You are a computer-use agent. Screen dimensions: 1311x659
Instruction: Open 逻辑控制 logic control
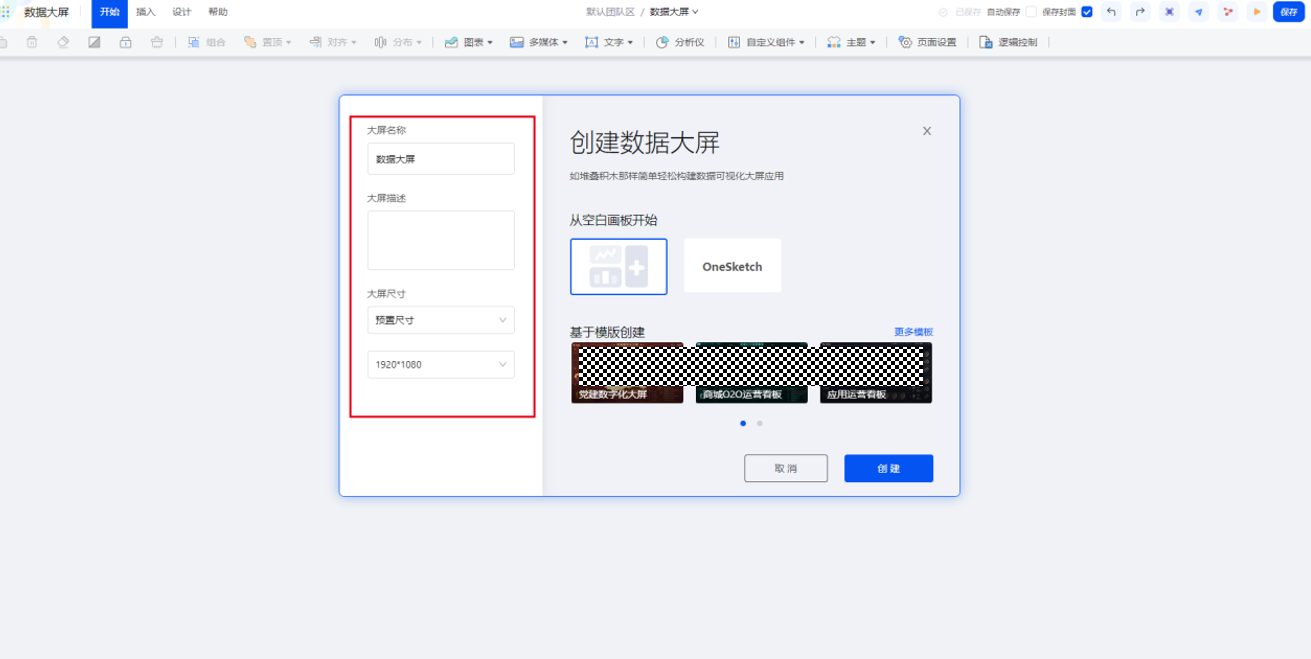pyautogui.click(x=1008, y=42)
